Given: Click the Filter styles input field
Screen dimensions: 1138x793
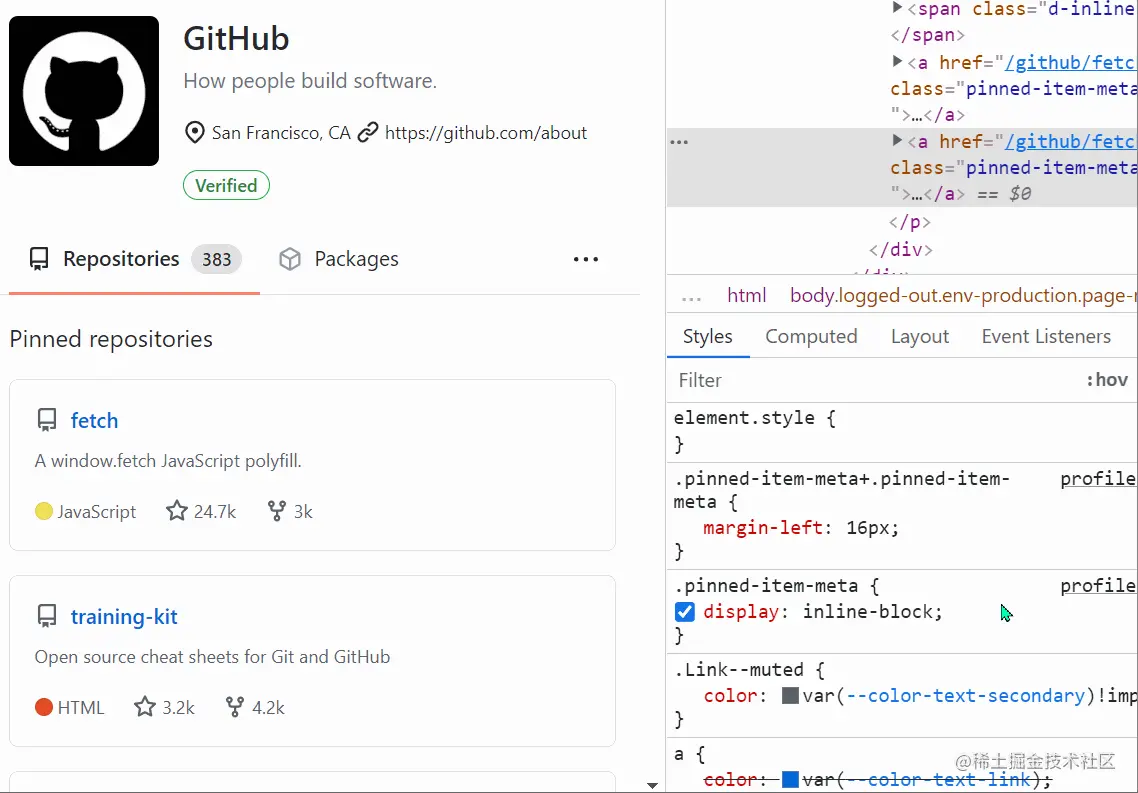Looking at the screenshot, I should 875,379.
